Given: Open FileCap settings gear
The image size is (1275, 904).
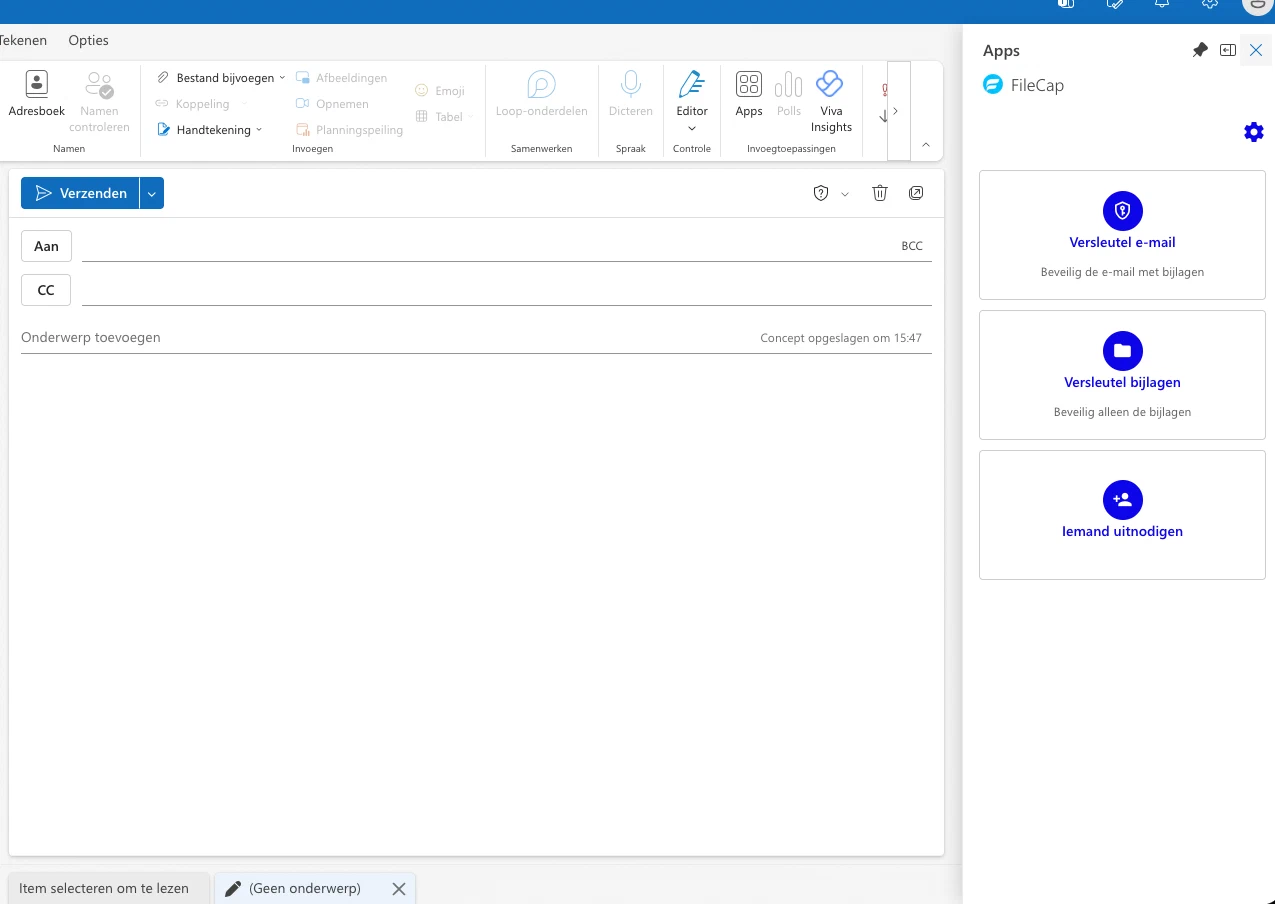Looking at the screenshot, I should click(1253, 132).
